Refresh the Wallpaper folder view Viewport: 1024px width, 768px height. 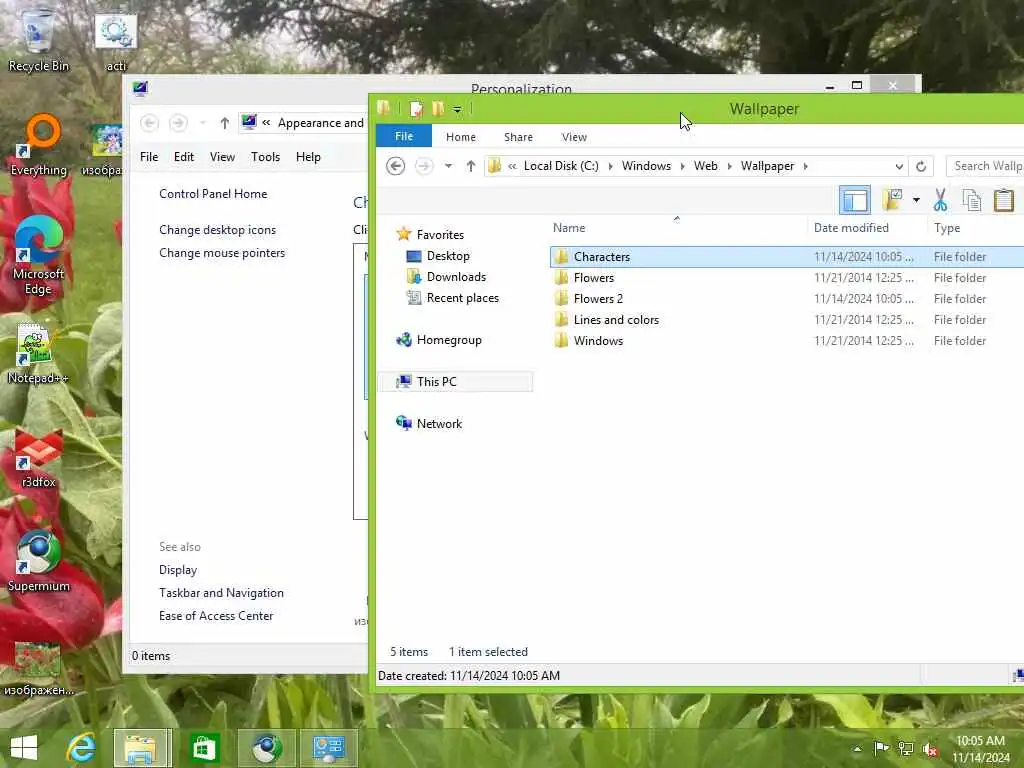tap(921, 166)
